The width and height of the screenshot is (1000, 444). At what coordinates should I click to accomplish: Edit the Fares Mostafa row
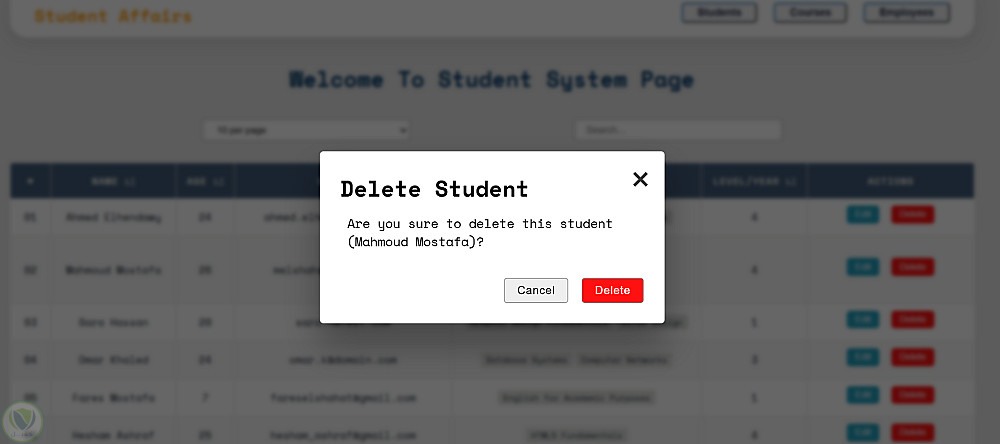click(x=862, y=395)
